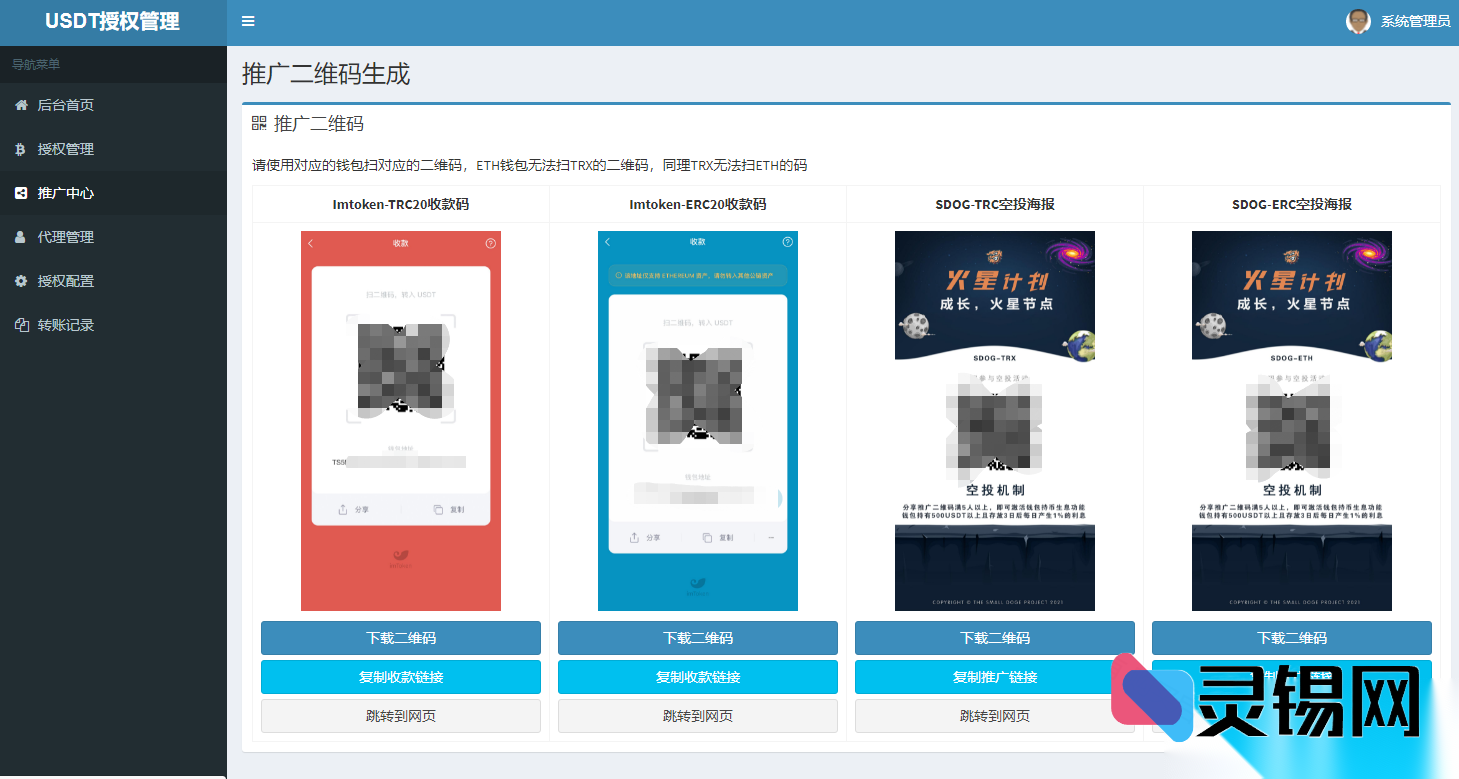Click the 系统管理员 avatar picture
1459x779 pixels.
point(1359,21)
